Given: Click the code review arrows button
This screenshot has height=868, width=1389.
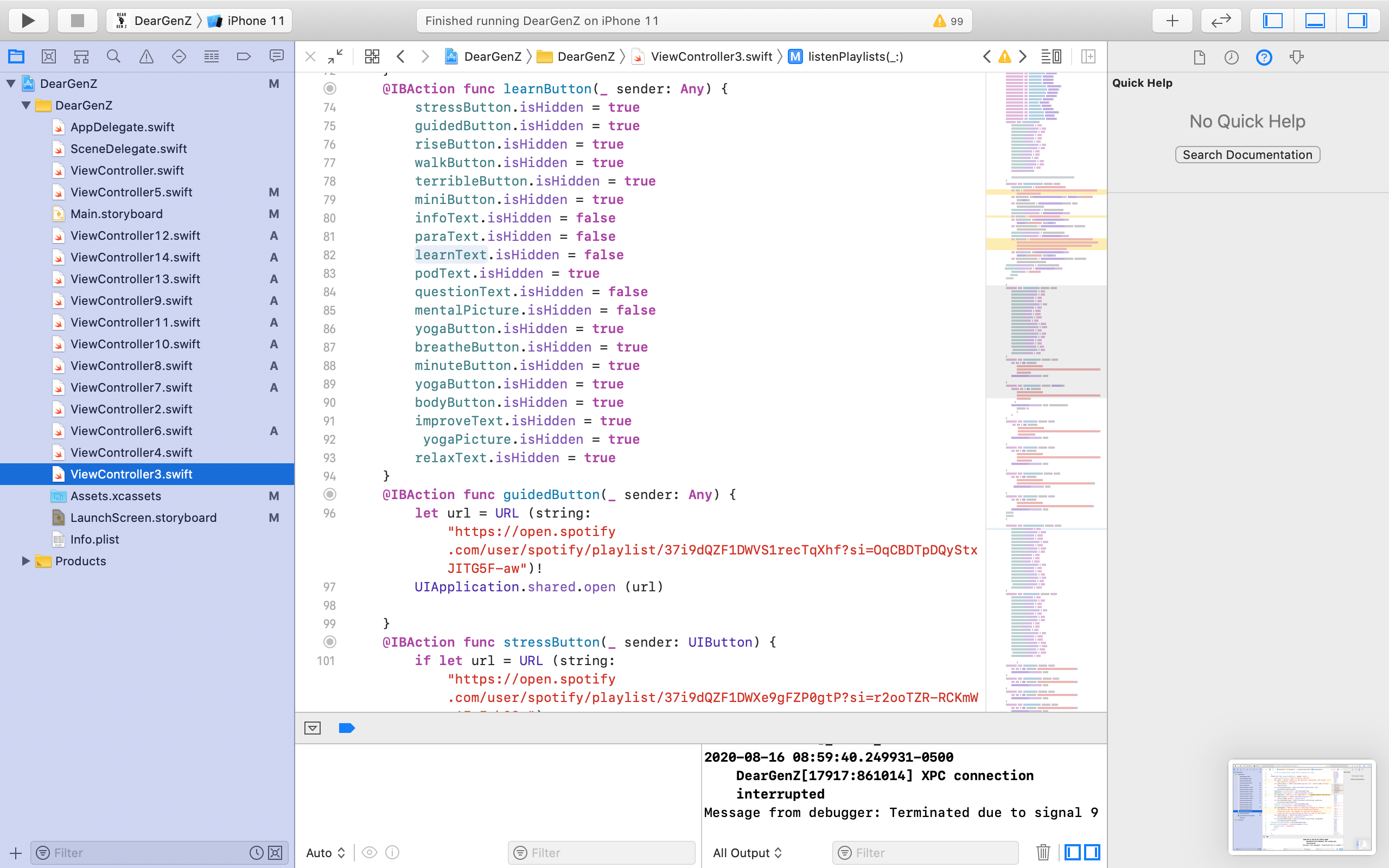Looking at the screenshot, I should [x=1221, y=21].
